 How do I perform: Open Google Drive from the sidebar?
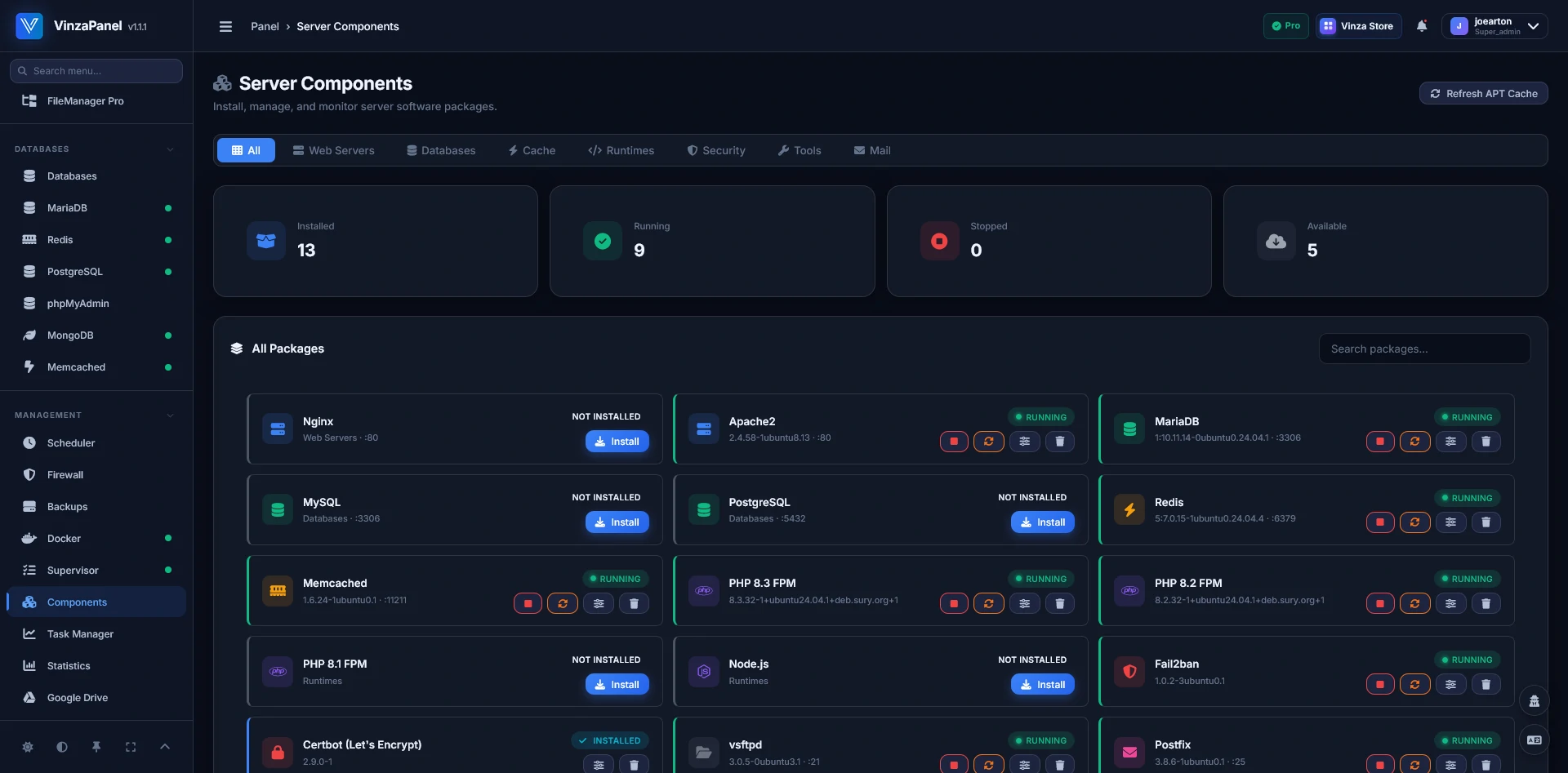click(96, 698)
